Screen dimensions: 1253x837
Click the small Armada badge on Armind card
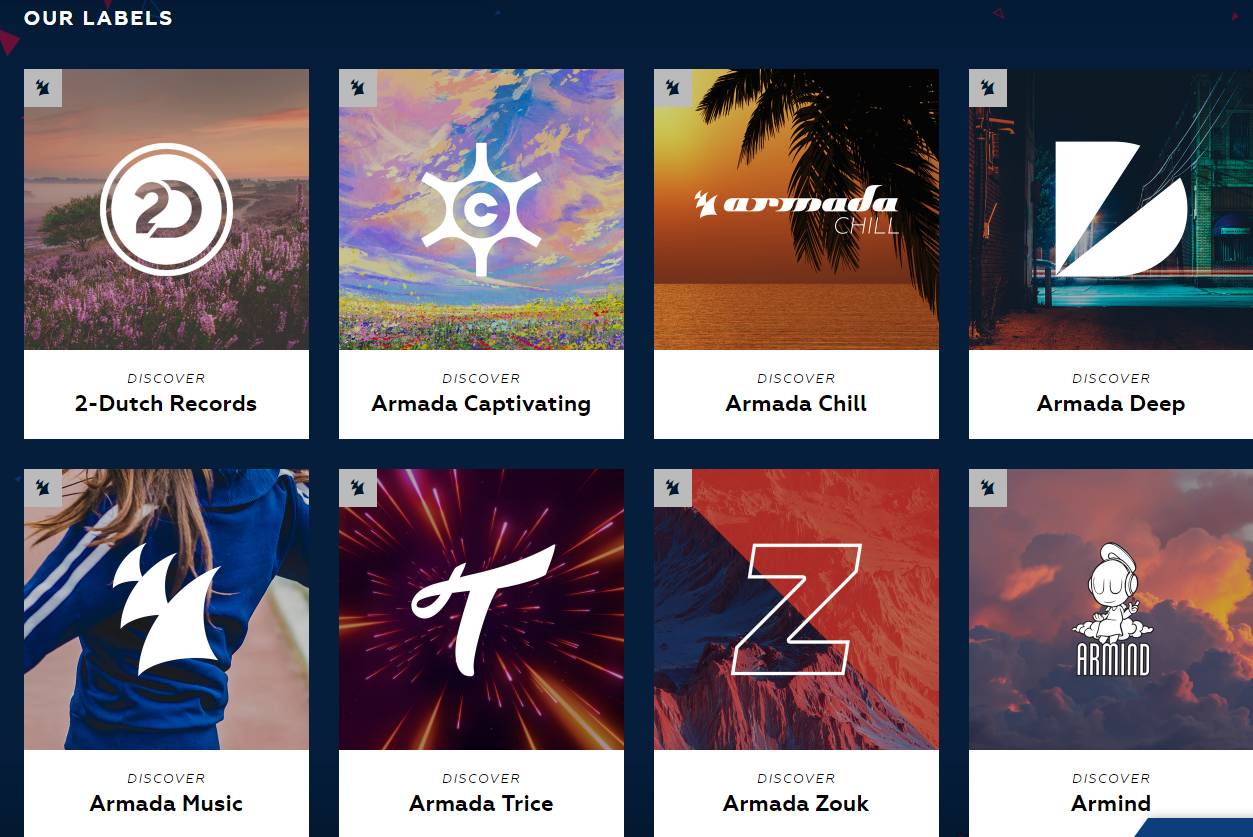pos(988,488)
